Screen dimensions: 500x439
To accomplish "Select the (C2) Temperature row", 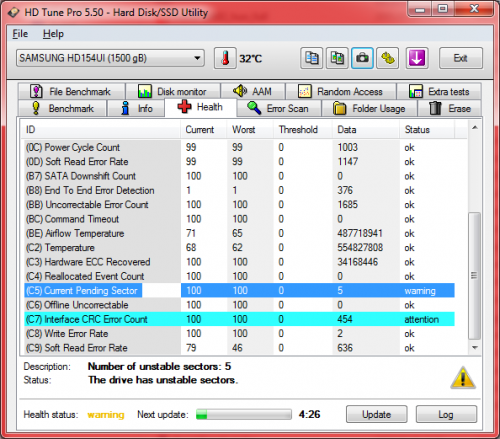I will click(239, 248).
